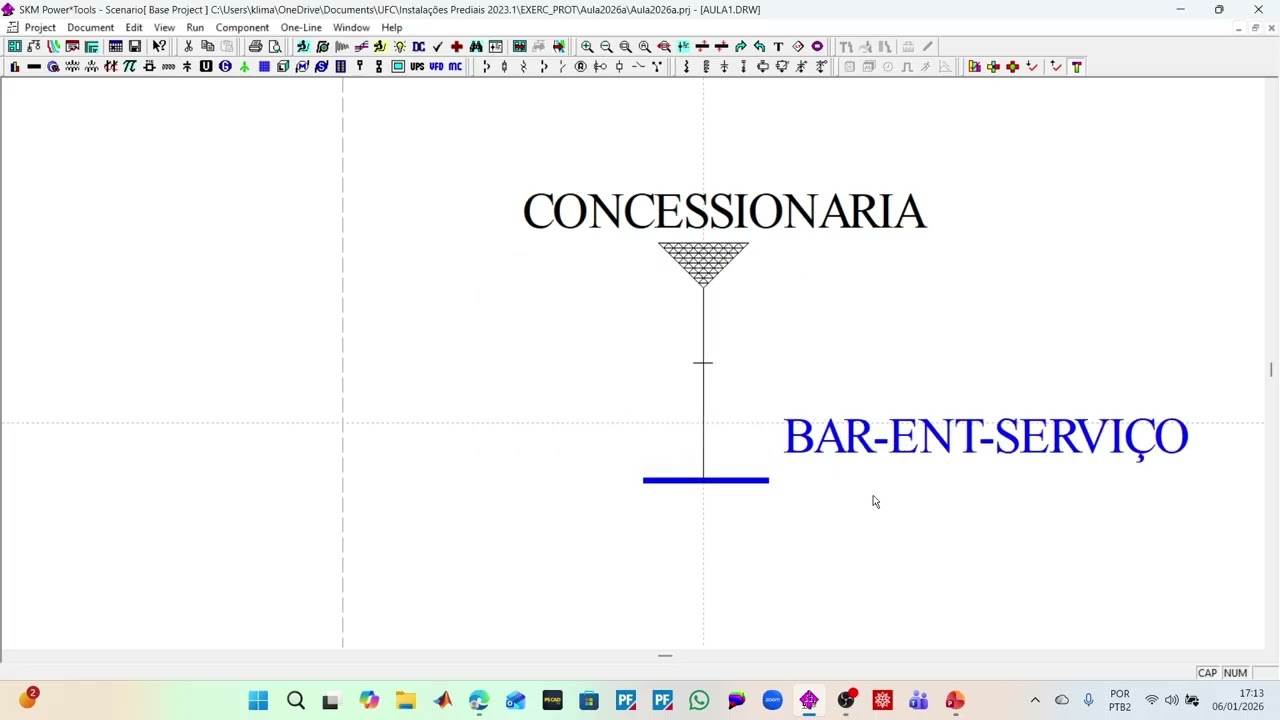The image size is (1280, 720).
Task: Open the Run menu
Action: (195, 27)
